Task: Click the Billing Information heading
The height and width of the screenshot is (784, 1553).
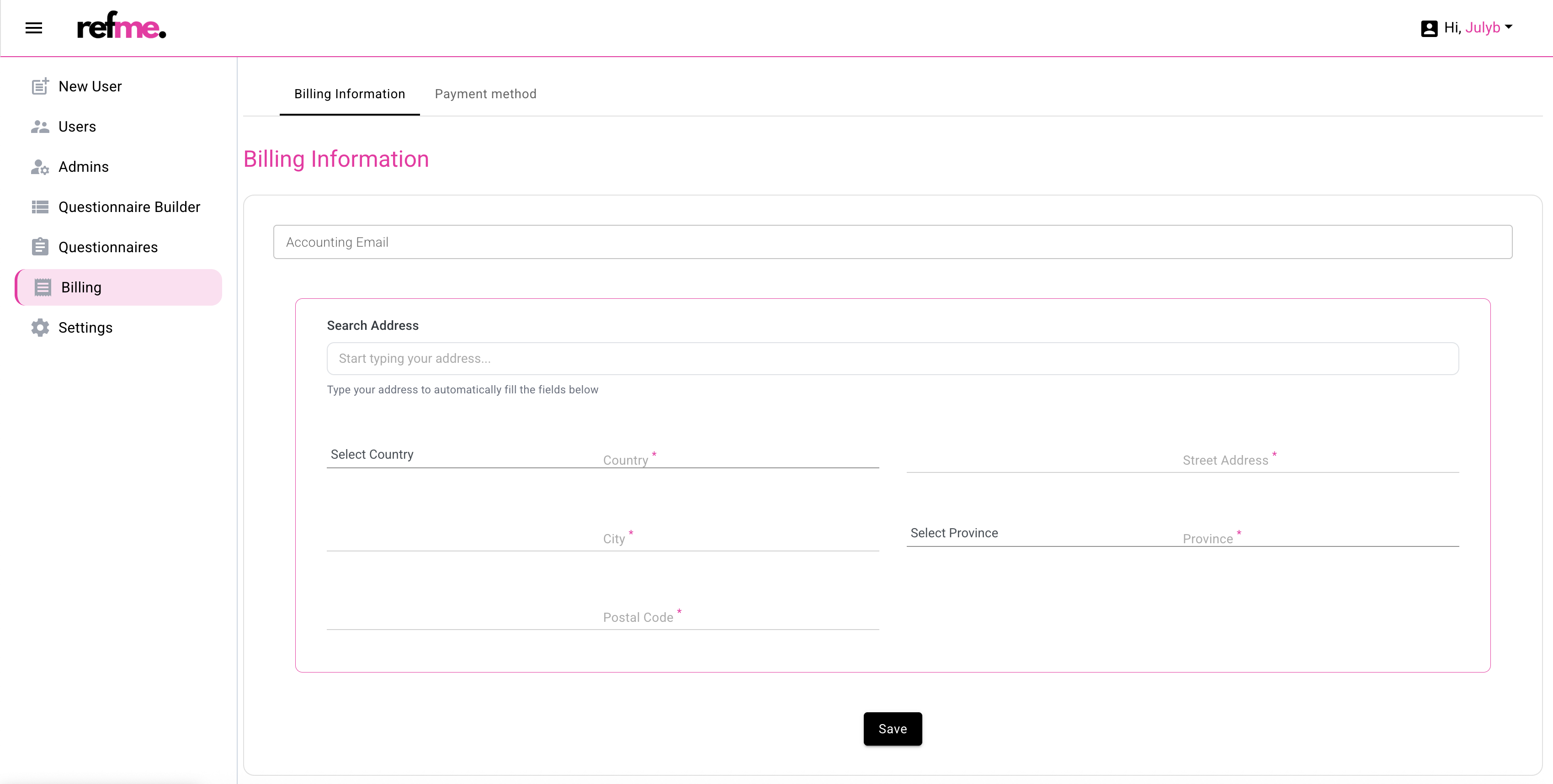Action: point(336,159)
